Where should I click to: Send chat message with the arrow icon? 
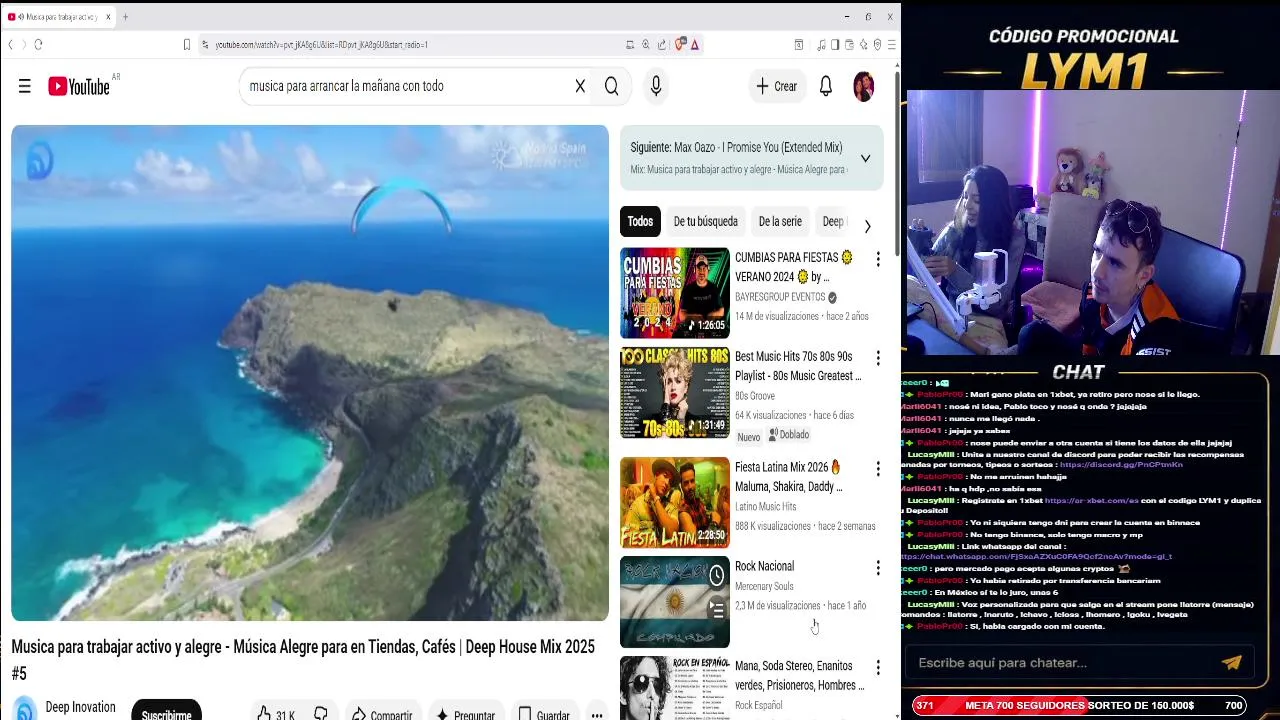pos(1231,663)
